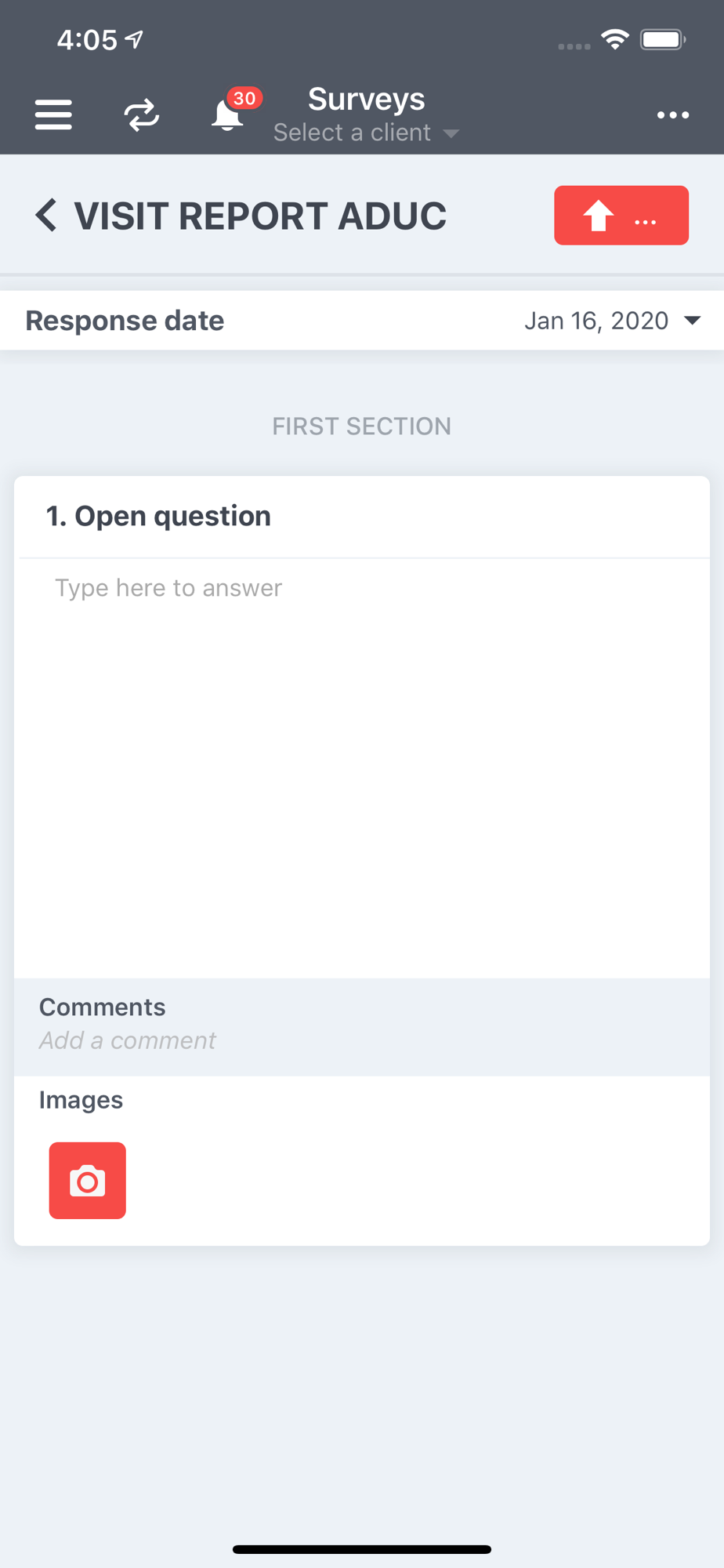Tap the battery status icon
724x1568 pixels.
[x=663, y=40]
